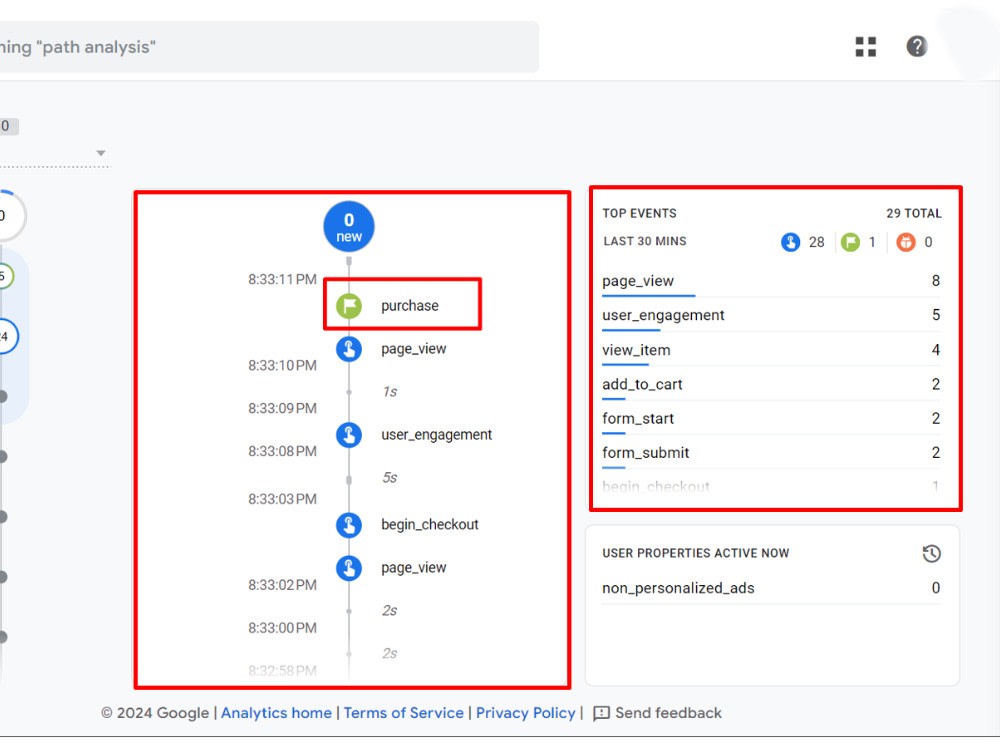Open the form_submit row in Top Events
Viewport: 1000px width, 750px height.
tap(771, 453)
